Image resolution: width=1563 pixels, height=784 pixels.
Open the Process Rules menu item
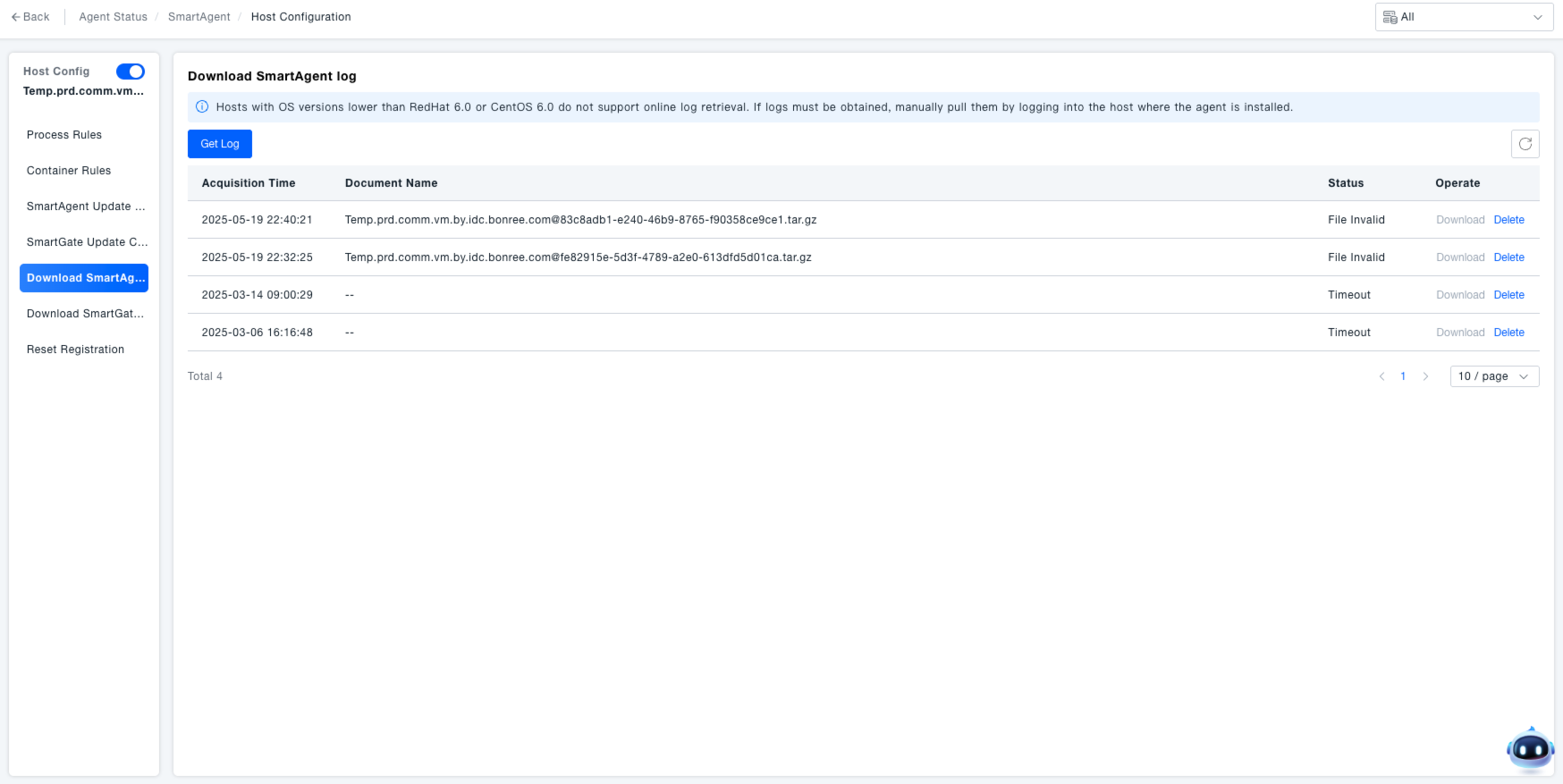(64, 135)
